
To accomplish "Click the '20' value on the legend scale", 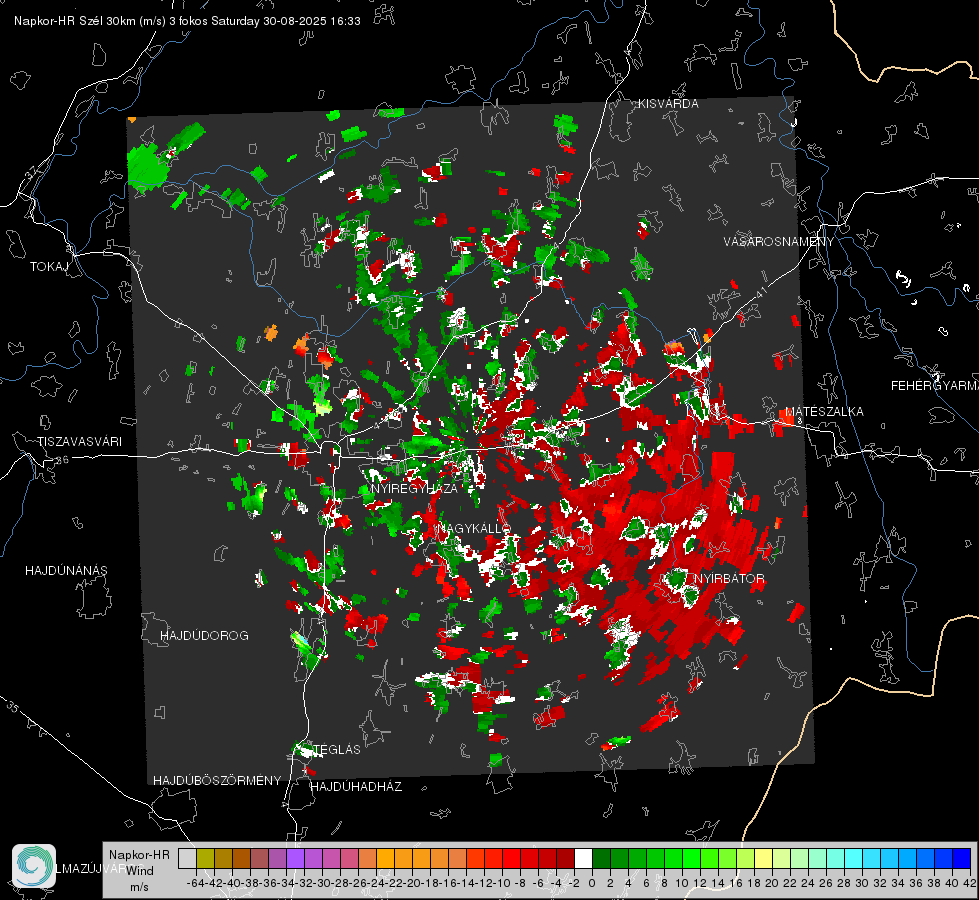I will pyautogui.click(x=772, y=883).
